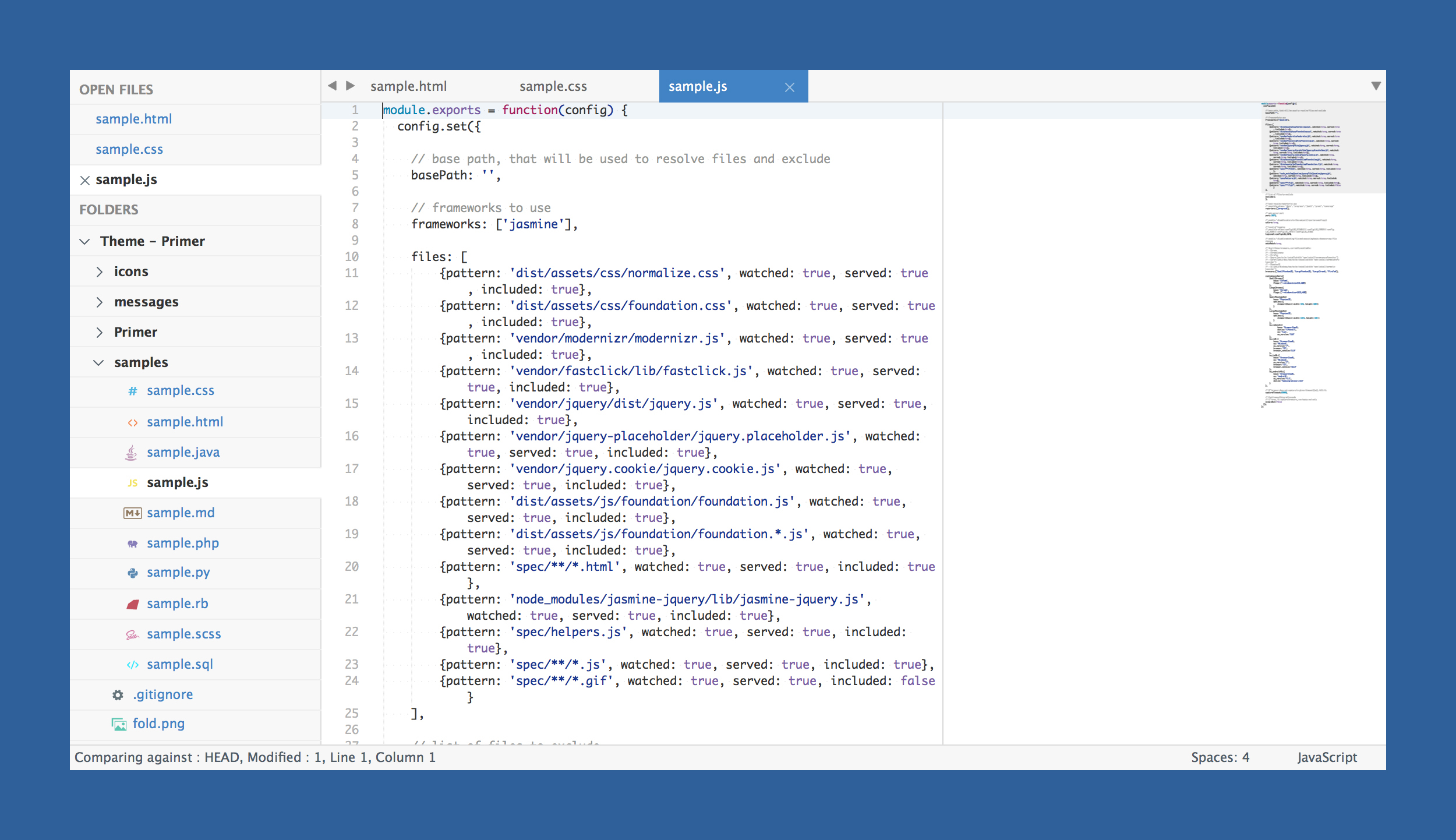Click the CSS hash icon beside sample.css
1456x840 pixels.
[x=133, y=391]
